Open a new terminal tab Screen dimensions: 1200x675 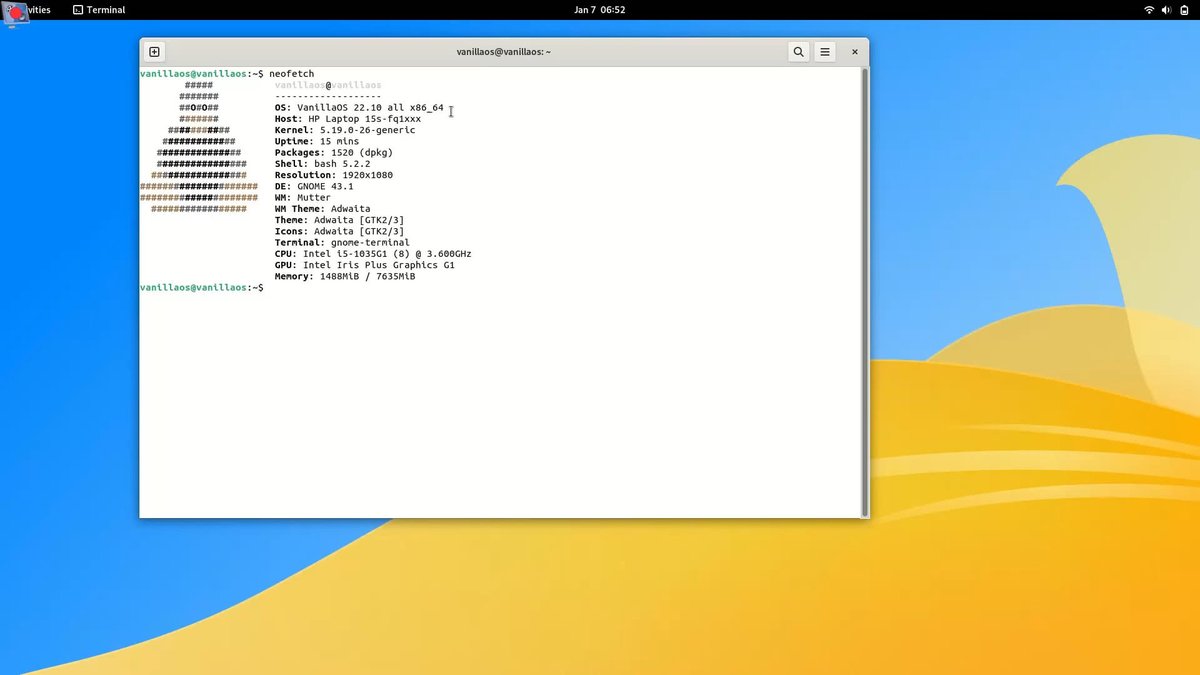pos(154,51)
